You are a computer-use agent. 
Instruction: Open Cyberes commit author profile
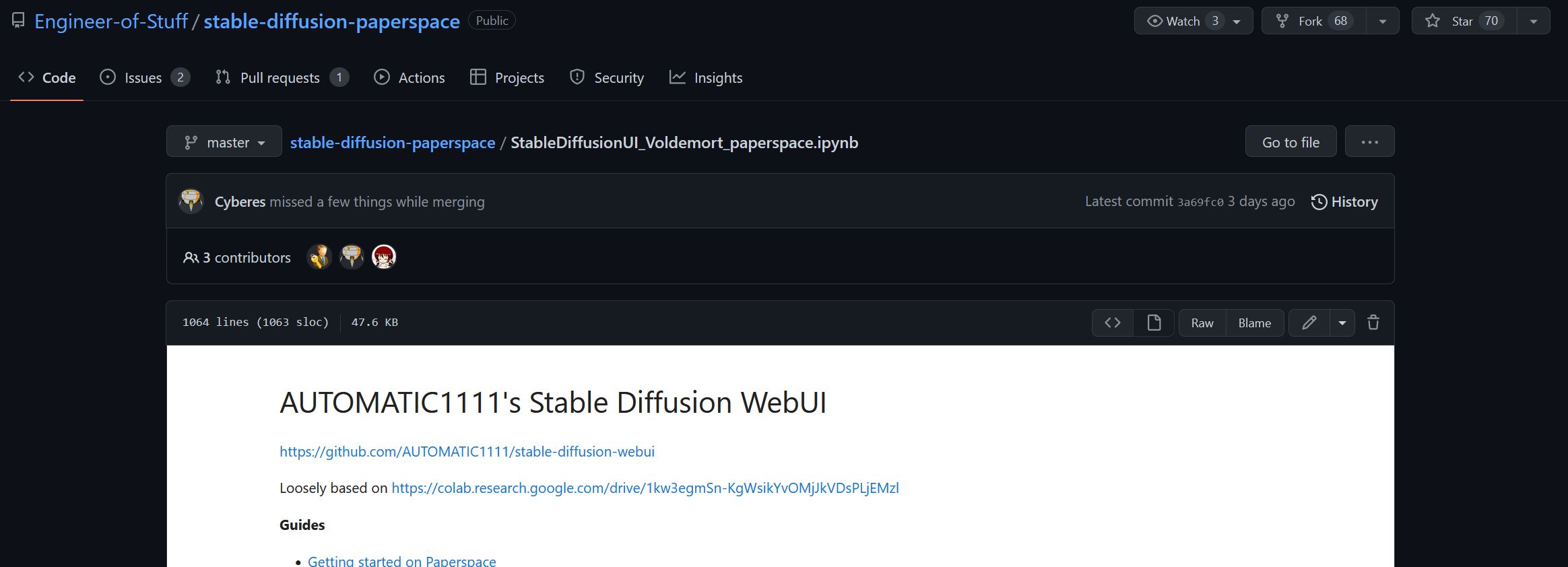(x=240, y=201)
